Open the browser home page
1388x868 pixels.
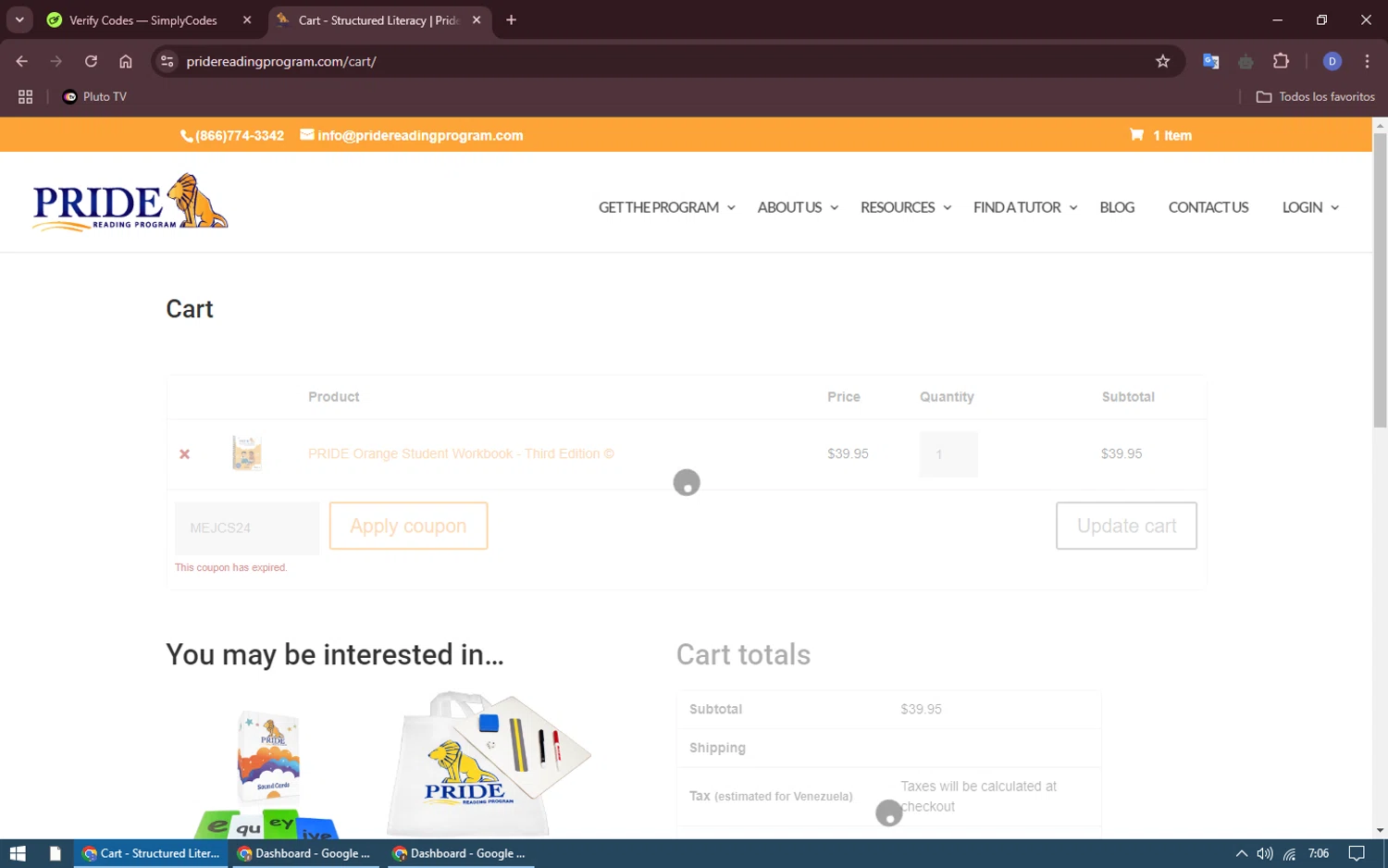126,61
